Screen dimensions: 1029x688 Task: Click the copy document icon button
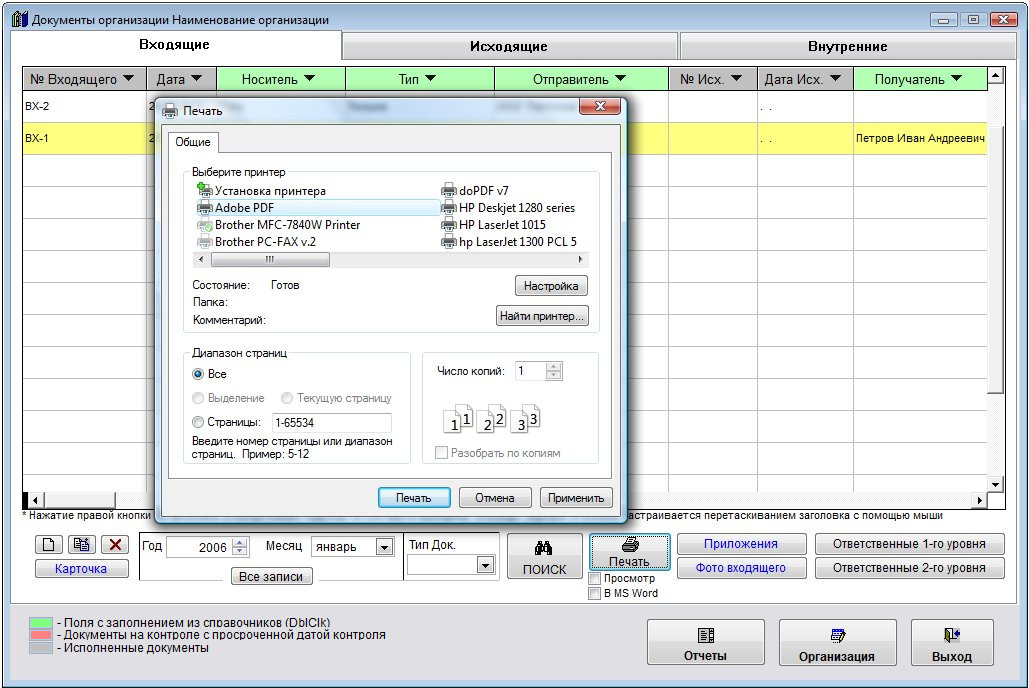tap(83, 545)
